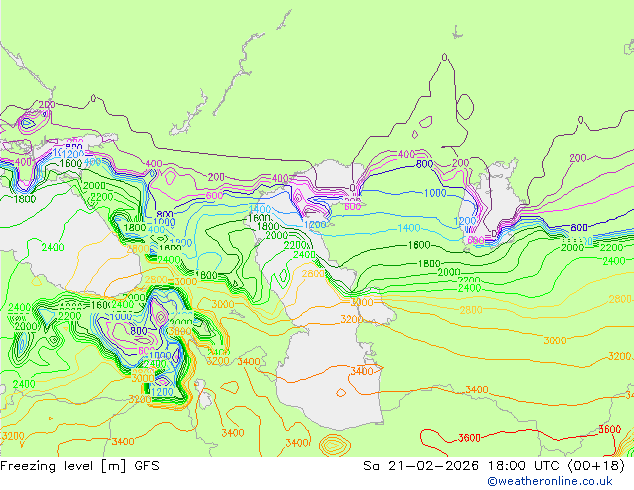Select the "Sa 21-02-2026 18:00 UTC (00+18)" timestamp
The width and height of the screenshot is (634, 490).
[494, 466]
